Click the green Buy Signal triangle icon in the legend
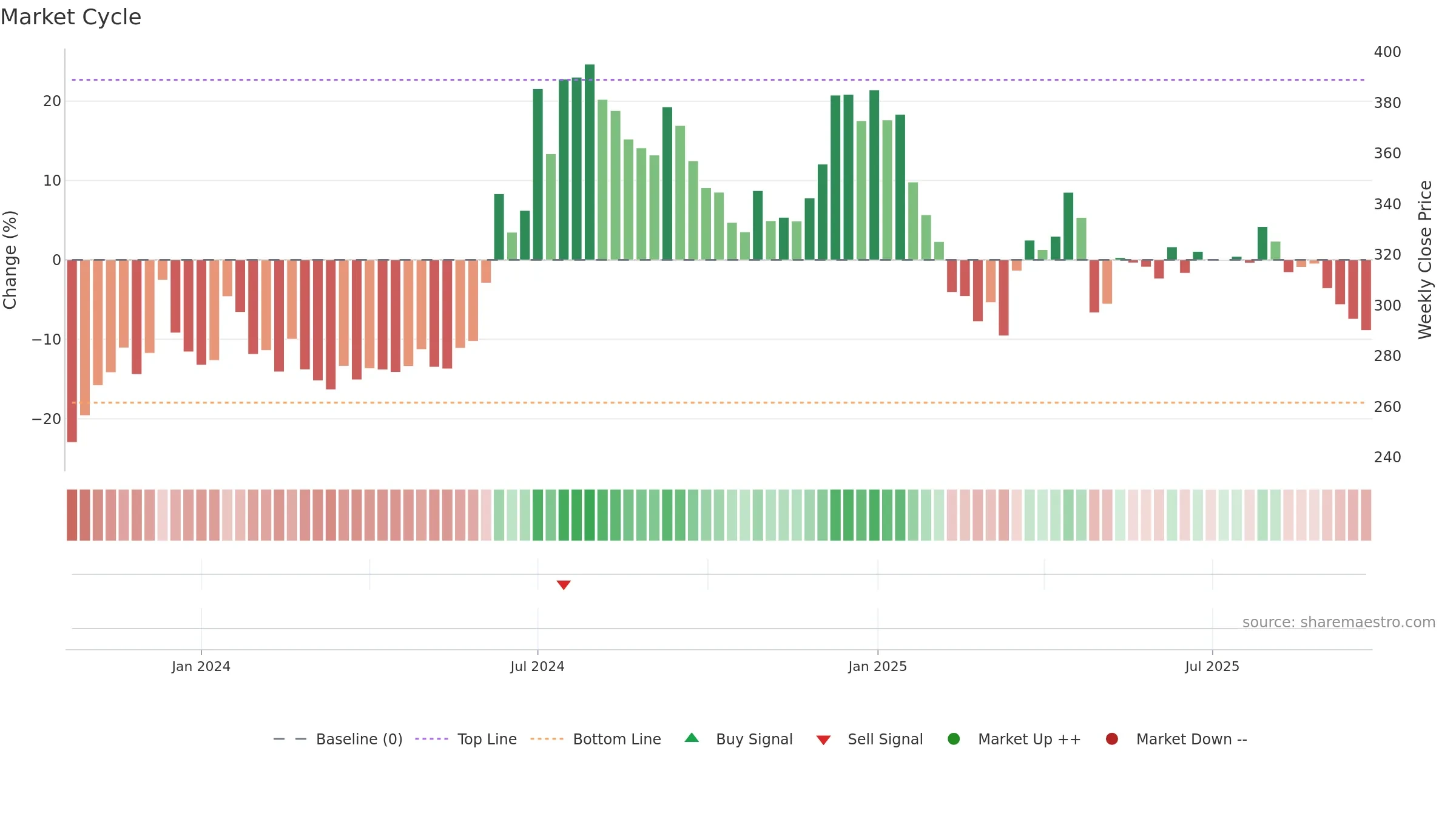 click(692, 738)
